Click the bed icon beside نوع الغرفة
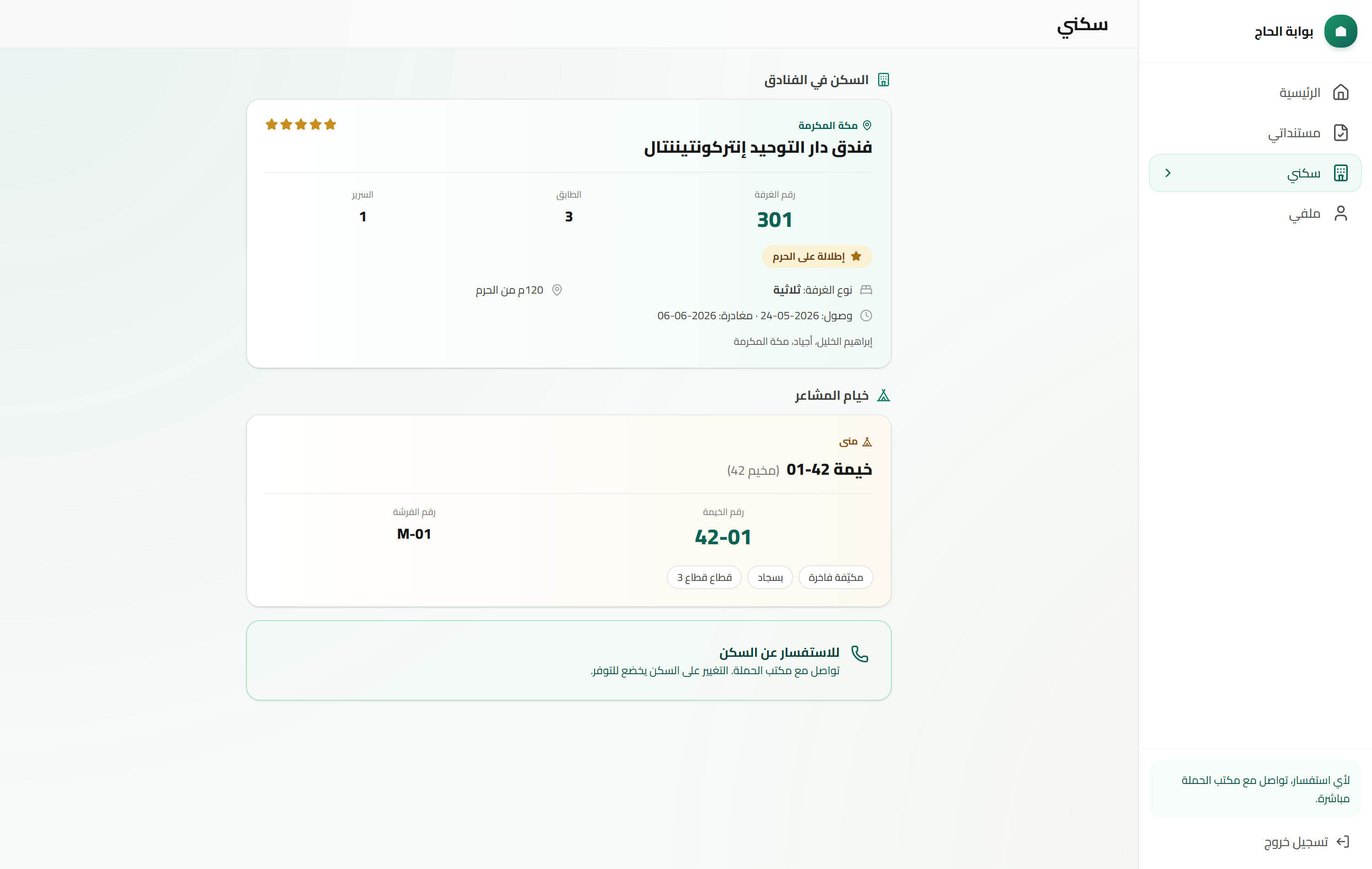Image resolution: width=1372 pixels, height=869 pixels. 866,290
